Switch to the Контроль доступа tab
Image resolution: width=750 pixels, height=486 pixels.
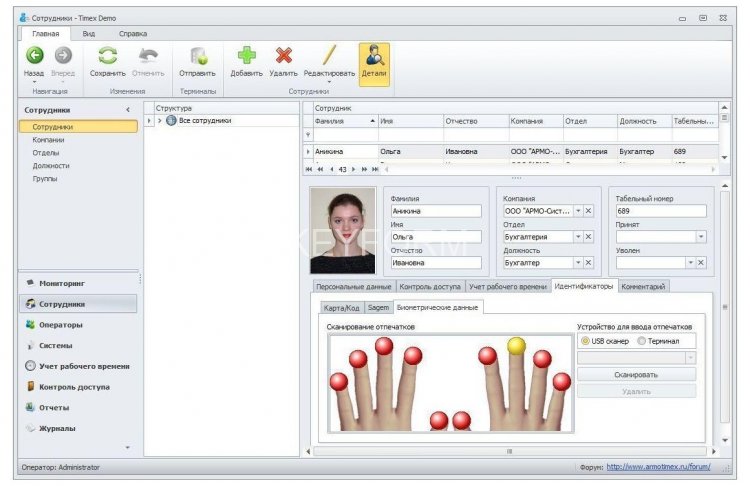429,286
